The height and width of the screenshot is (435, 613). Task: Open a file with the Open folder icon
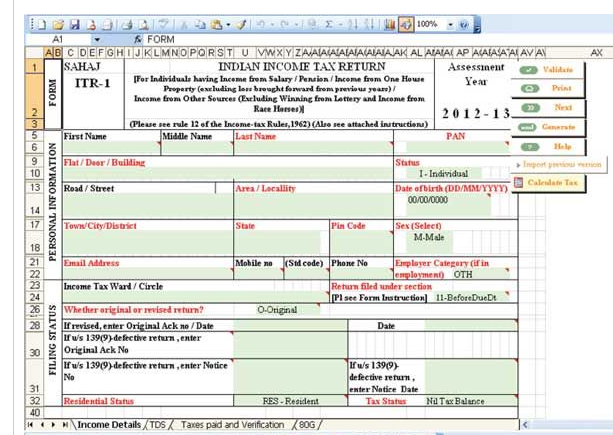[58, 24]
